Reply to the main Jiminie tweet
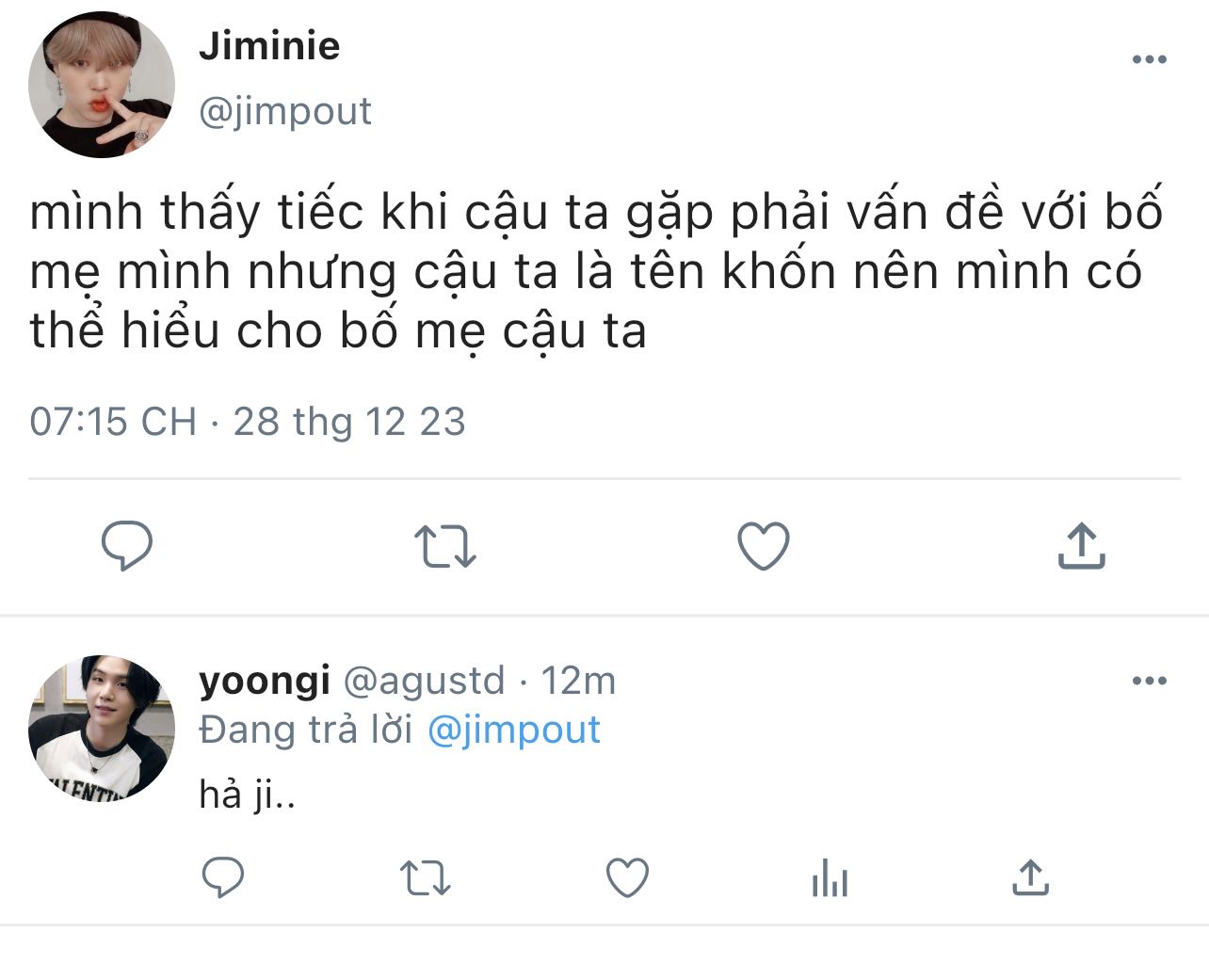Screen dimensions: 1209x980 (x=127, y=546)
